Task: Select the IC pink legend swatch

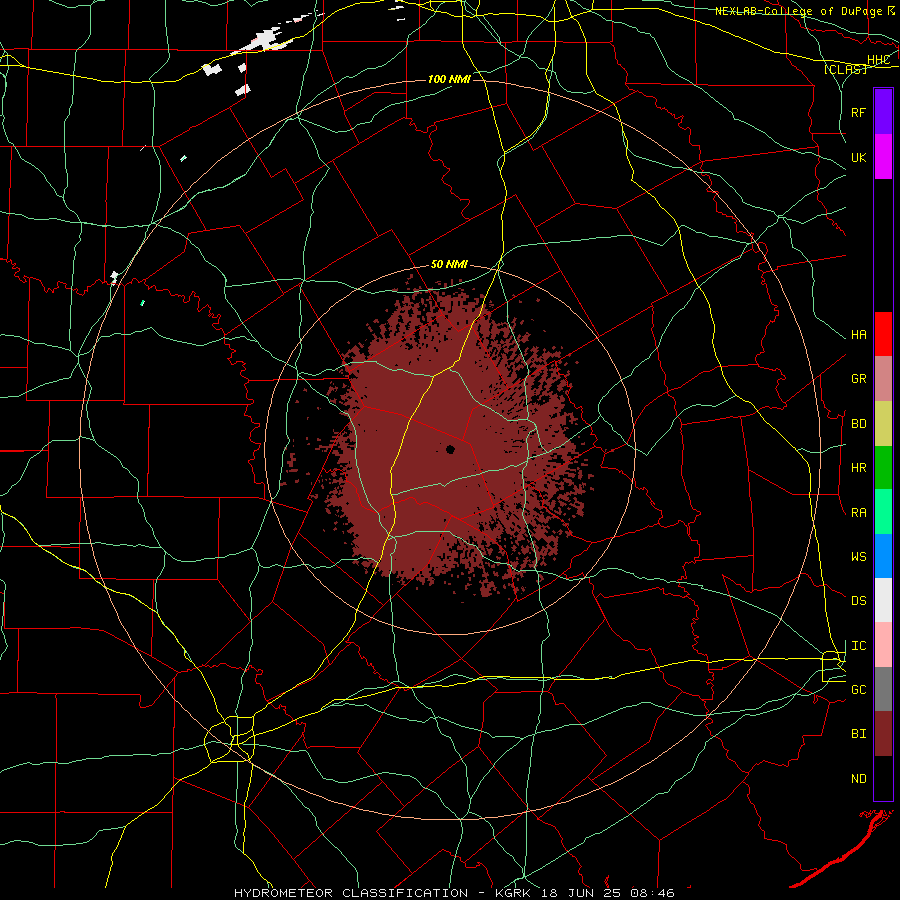Action: (x=883, y=645)
